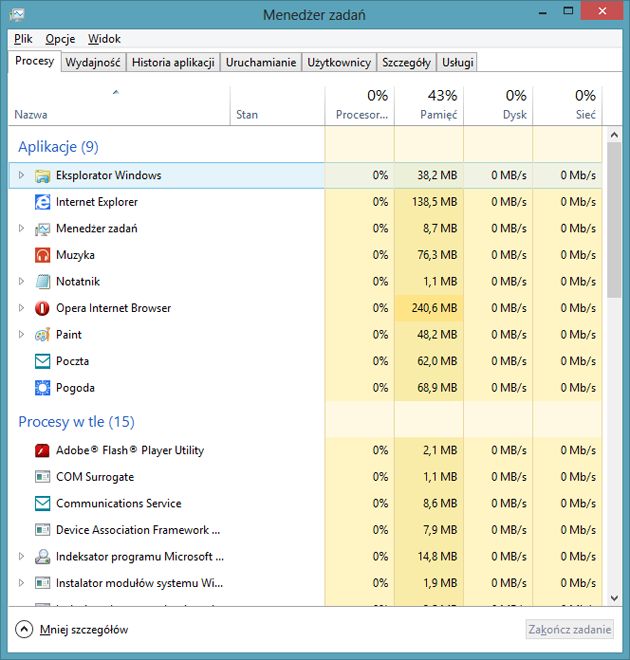This screenshot has width=630, height=660.
Task: Expand the Indeksator programu Microsoft group
Action: 21,556
